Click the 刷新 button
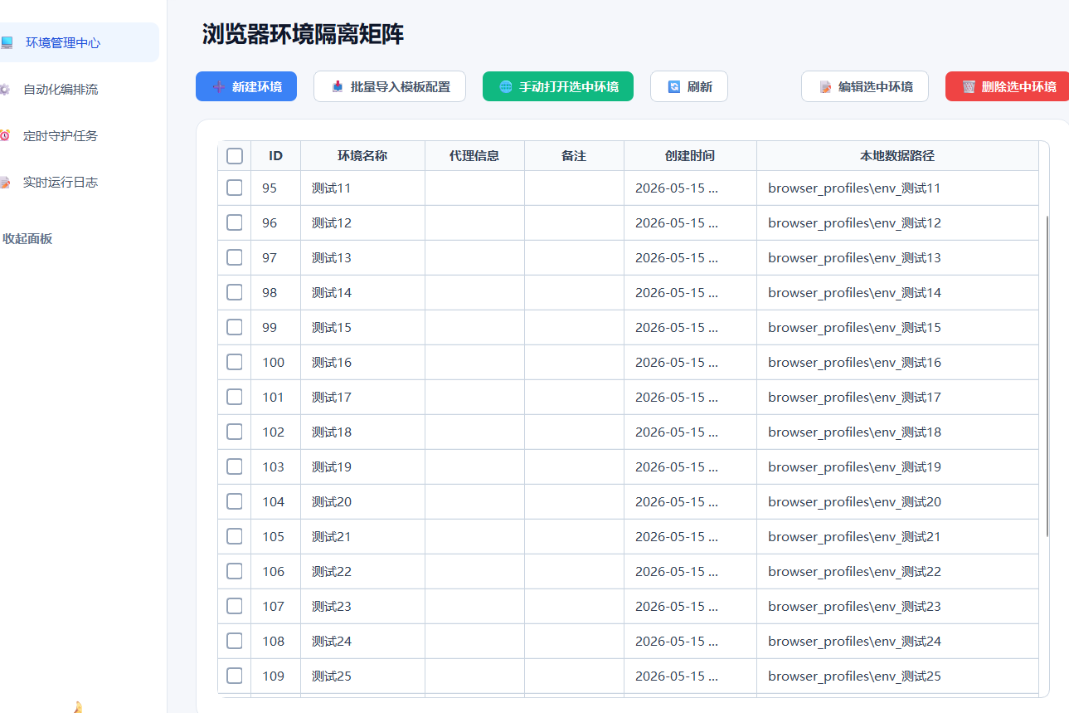Viewport: 1069px width, 713px height. [689, 87]
